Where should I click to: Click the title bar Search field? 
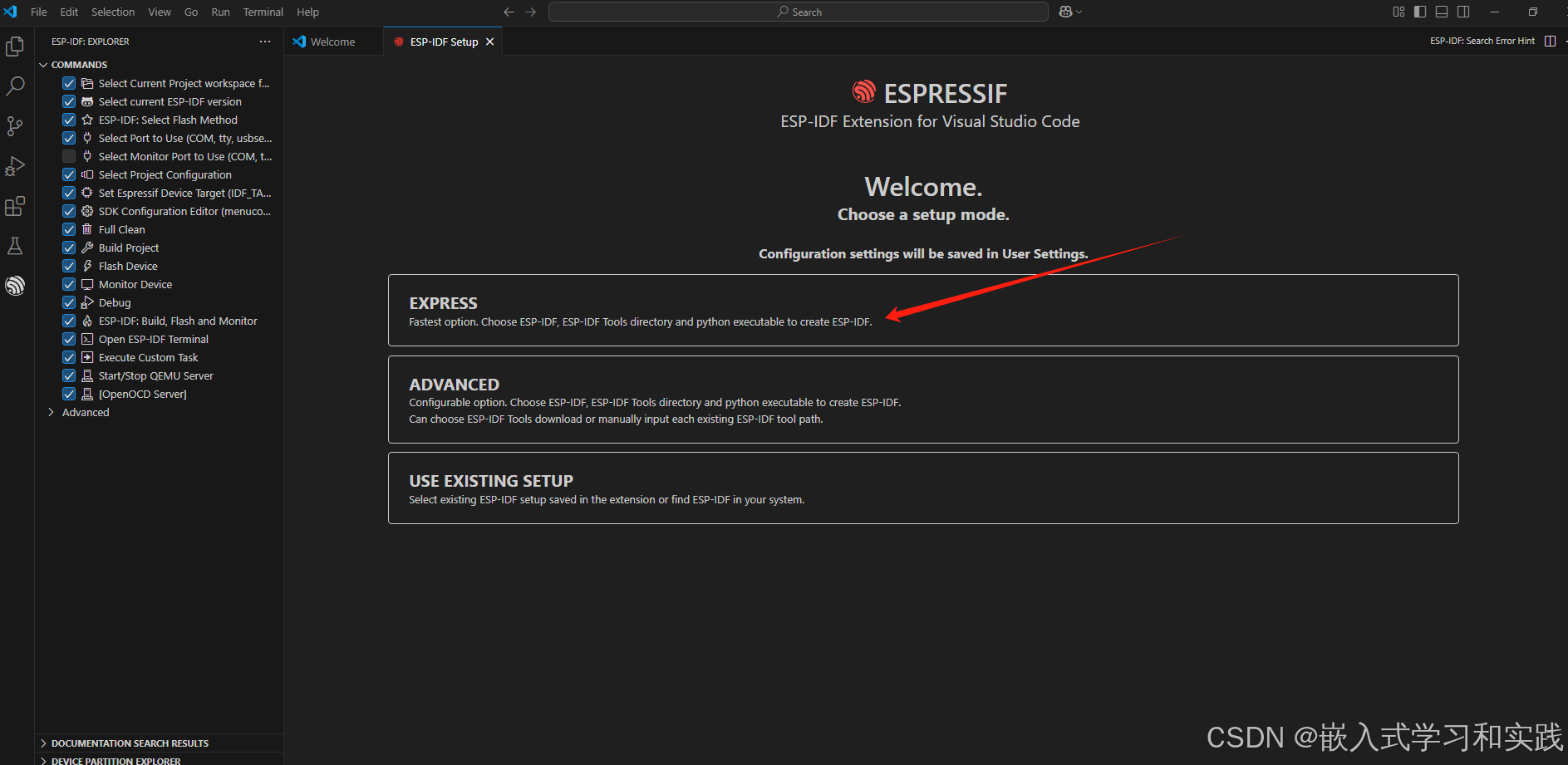tap(799, 12)
